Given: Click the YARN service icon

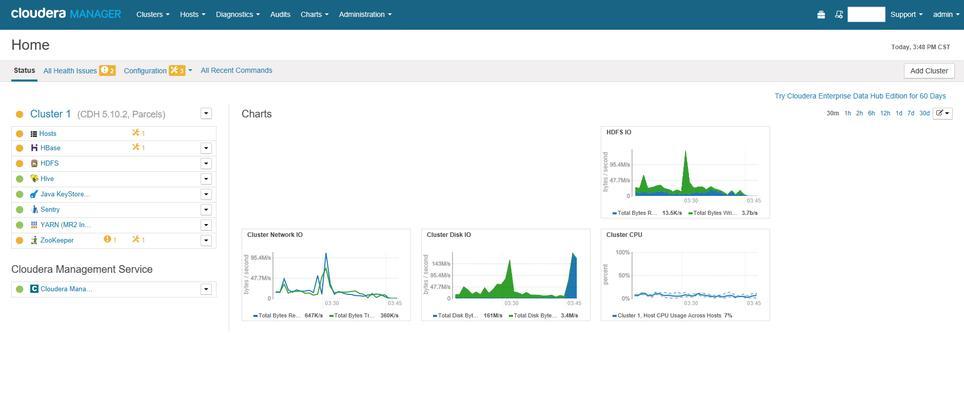Looking at the screenshot, I should (x=34, y=225).
